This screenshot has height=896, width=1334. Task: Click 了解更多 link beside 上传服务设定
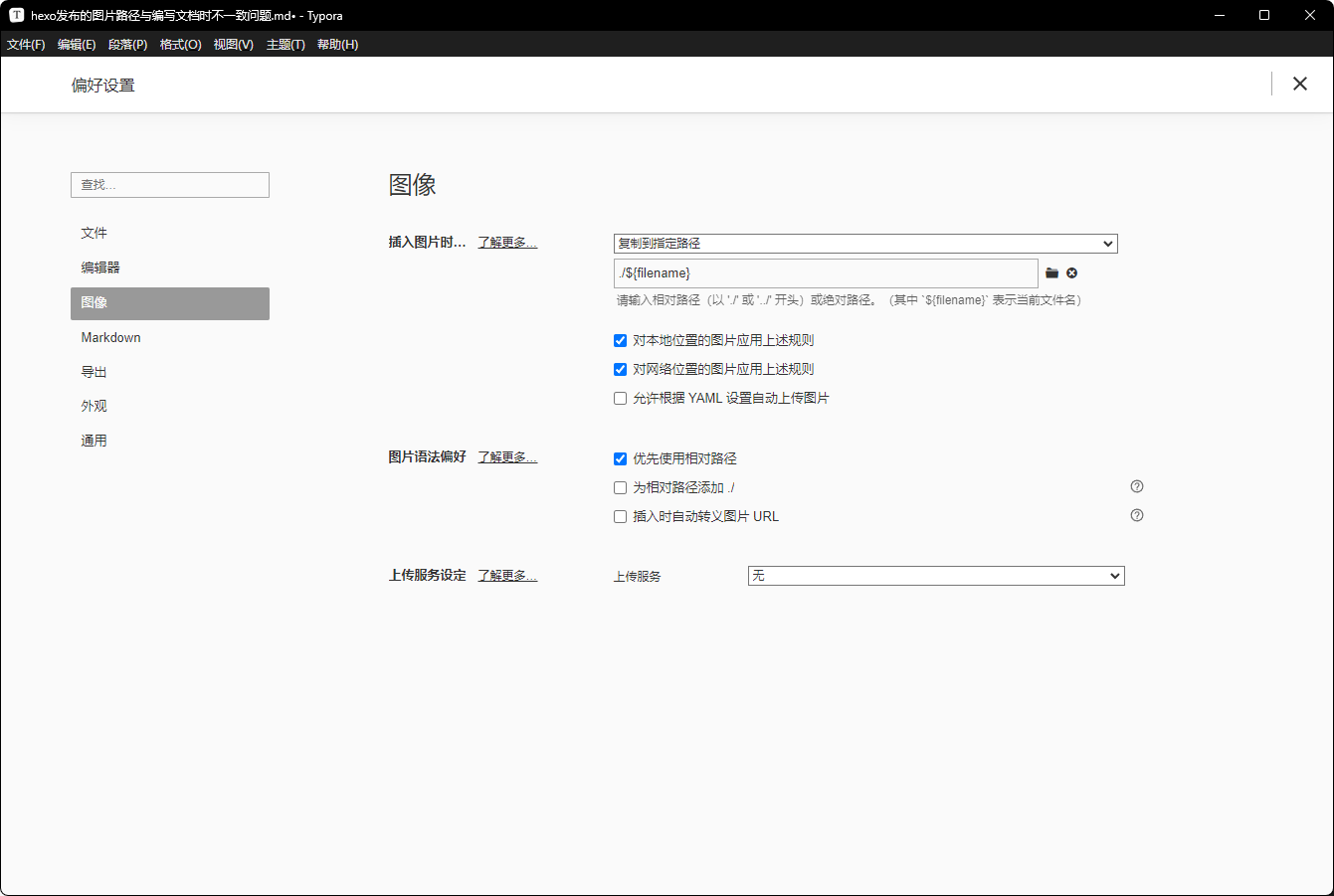pos(507,576)
